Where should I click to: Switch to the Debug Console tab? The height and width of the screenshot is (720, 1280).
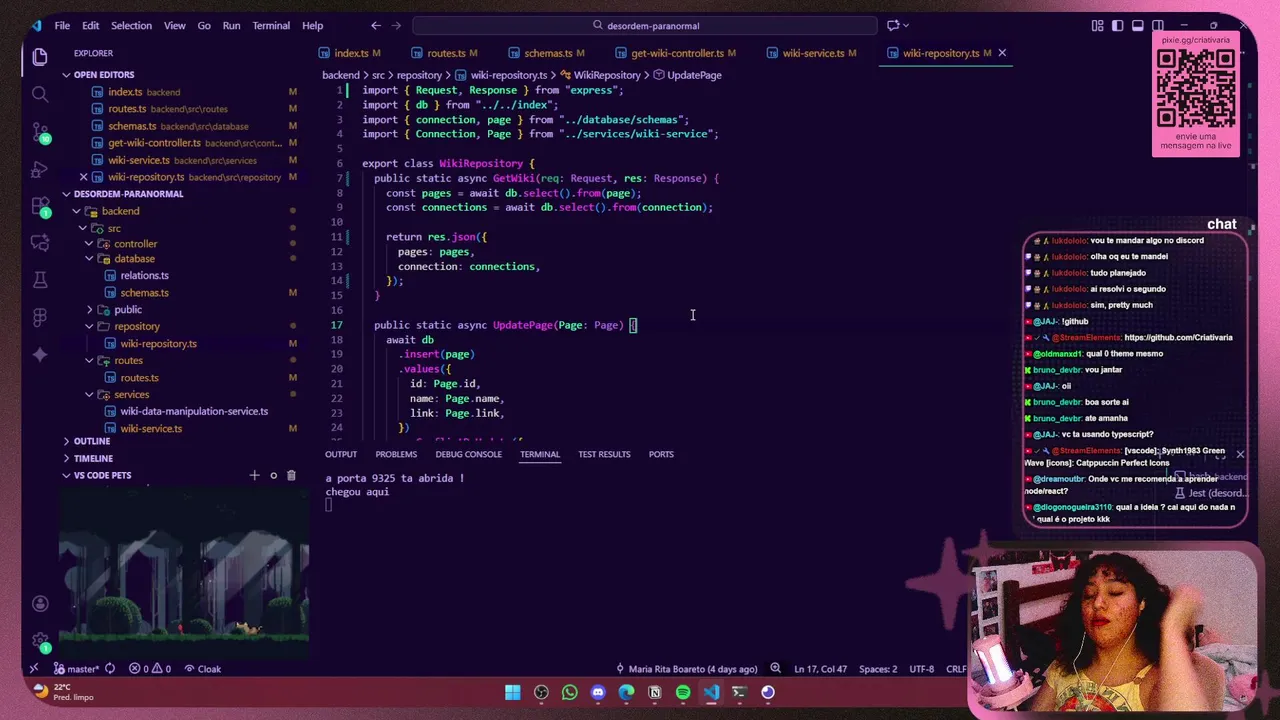pos(468,454)
